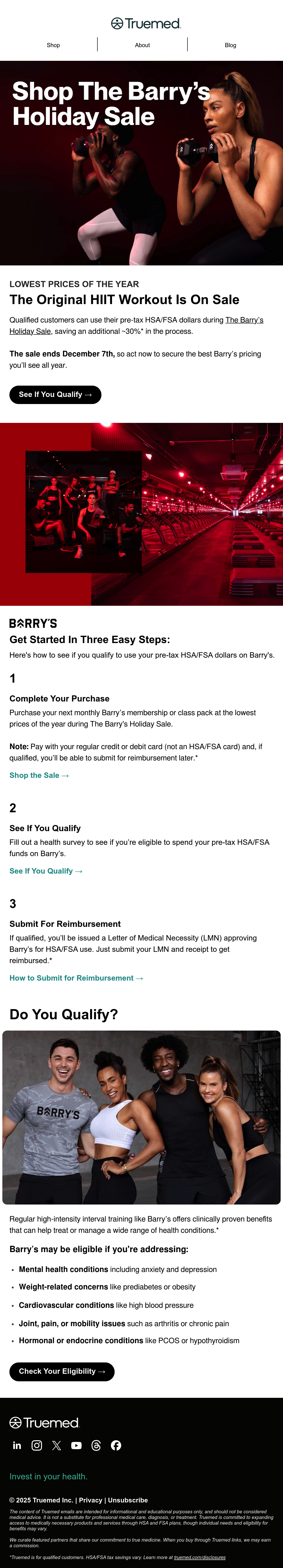Click the Unsubscribe link in footer

pyautogui.click(x=128, y=1500)
